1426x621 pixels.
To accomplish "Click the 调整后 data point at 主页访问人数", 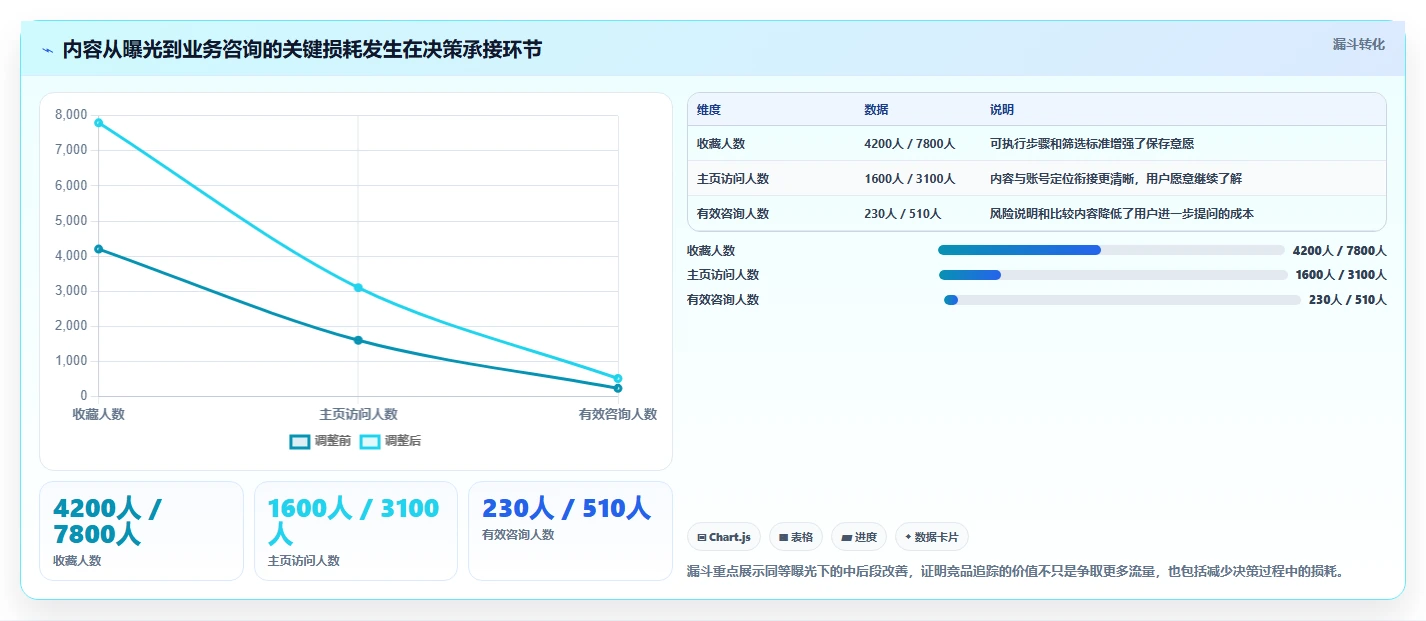I will [358, 288].
